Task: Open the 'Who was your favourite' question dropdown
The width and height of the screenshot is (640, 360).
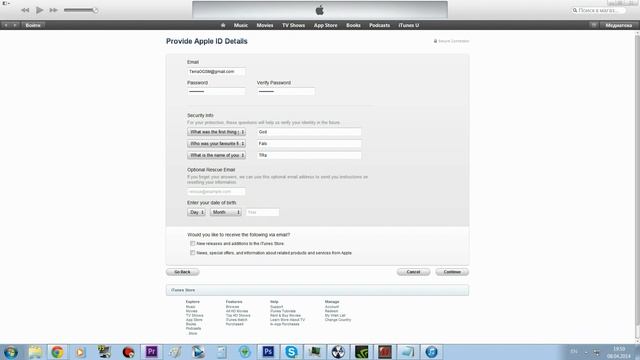Action: 216,144
